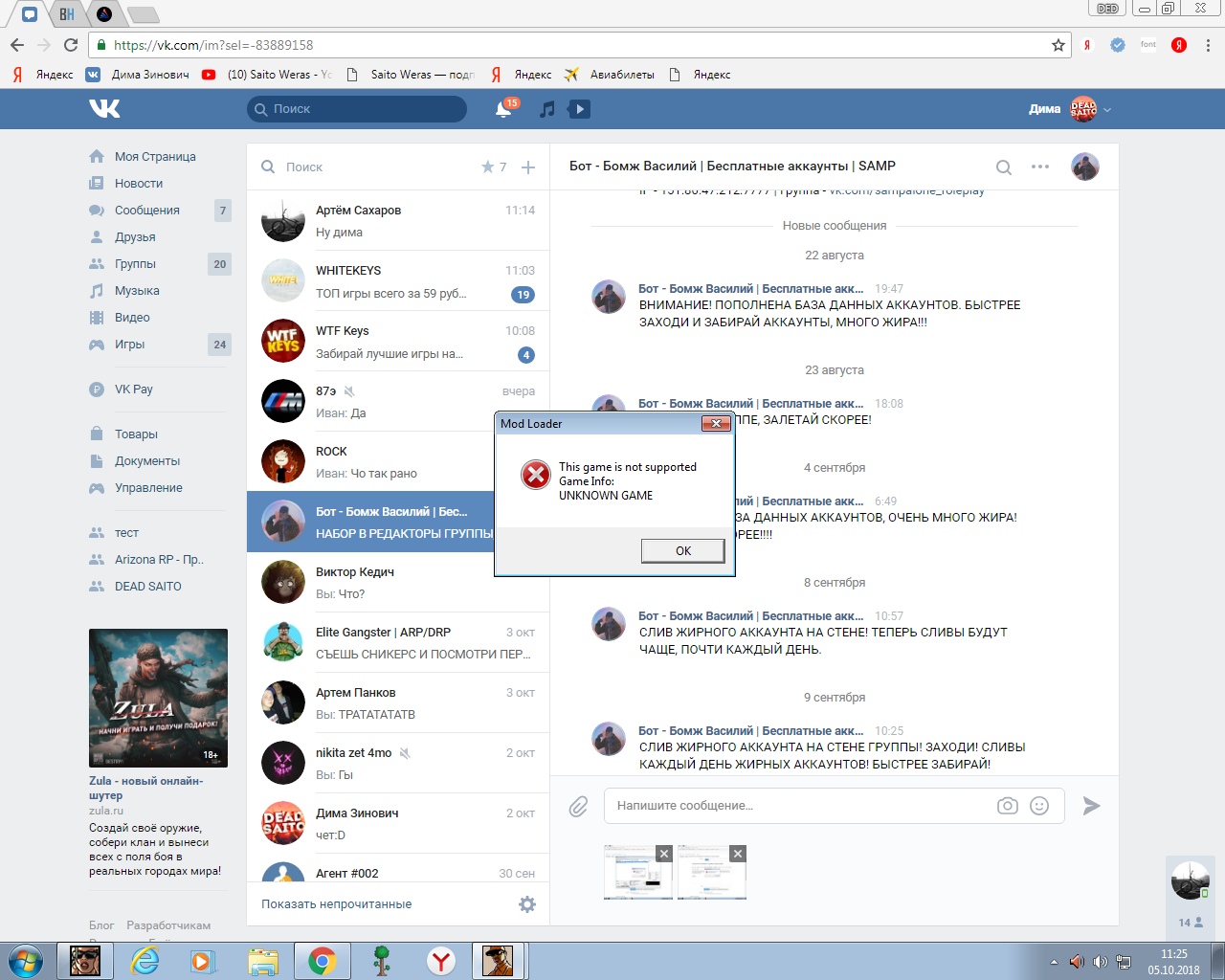Screen dimensions: 1225x980
Task: Open Chrome three-dots menu
Action: click(x=1208, y=45)
